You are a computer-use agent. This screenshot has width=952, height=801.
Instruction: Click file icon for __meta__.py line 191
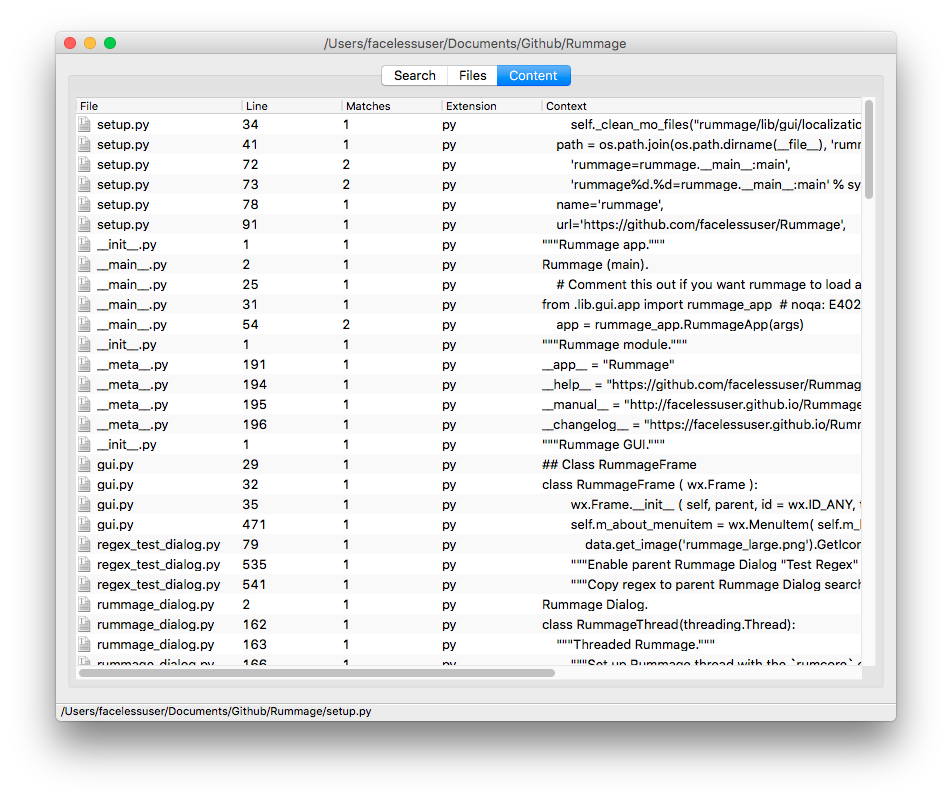tap(84, 365)
